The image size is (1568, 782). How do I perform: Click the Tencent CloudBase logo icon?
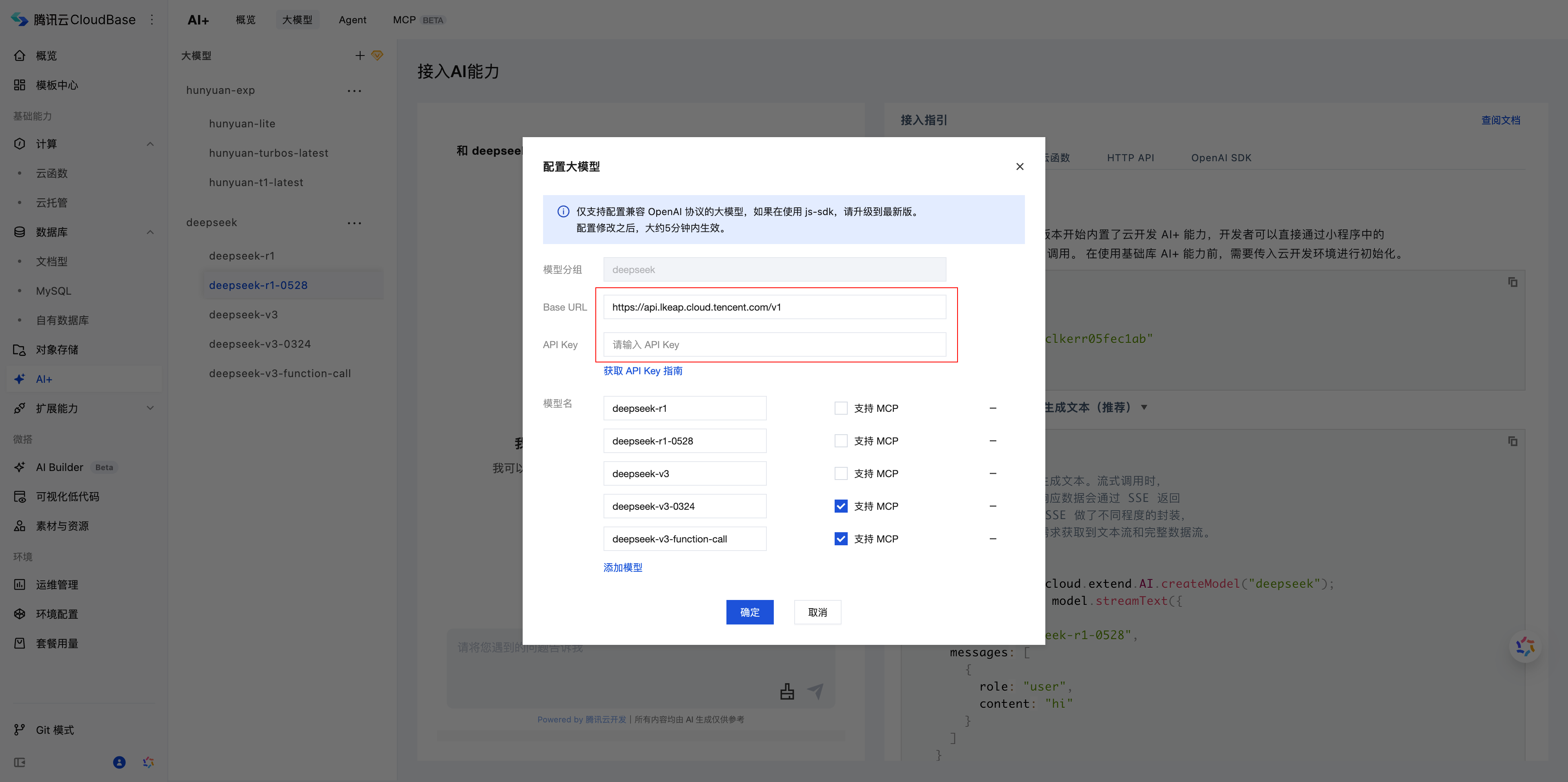20,20
